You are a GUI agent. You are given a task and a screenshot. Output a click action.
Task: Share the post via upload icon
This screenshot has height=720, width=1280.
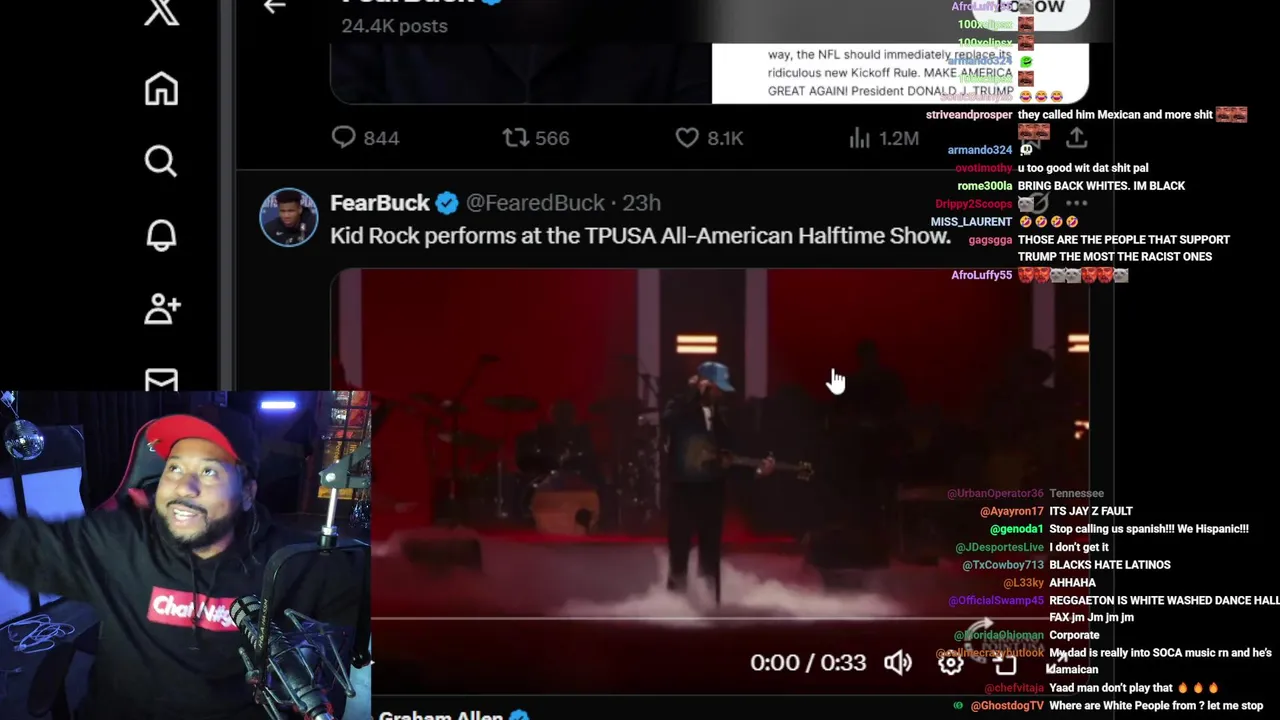click(1076, 137)
